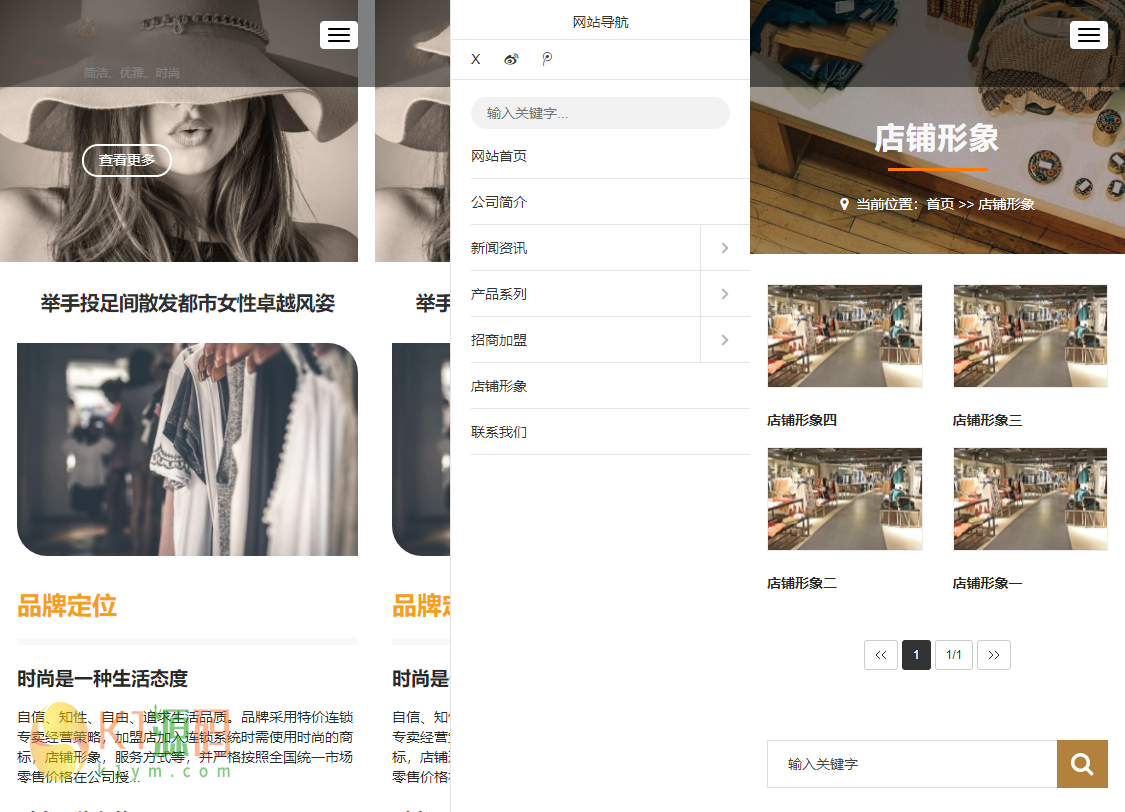Screen dimensions: 1125x812
Task: Expand the 招商加盟 submenu arrow
Action: tap(725, 339)
